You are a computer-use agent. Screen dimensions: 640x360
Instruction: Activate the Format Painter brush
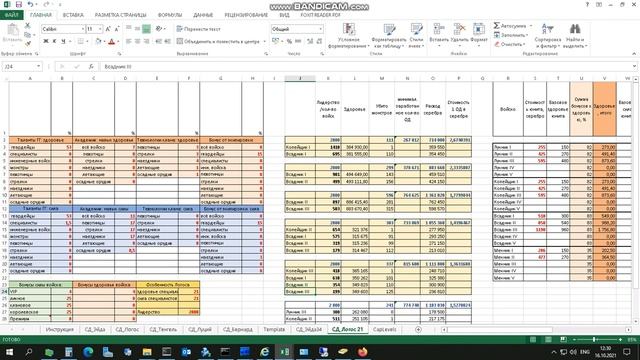click(x=28, y=43)
